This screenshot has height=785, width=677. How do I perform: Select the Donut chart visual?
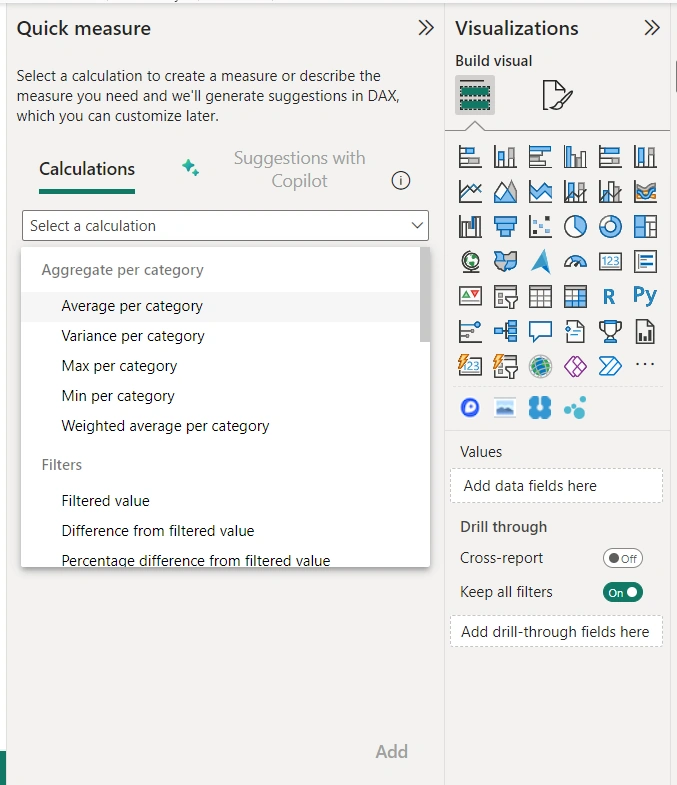610,227
